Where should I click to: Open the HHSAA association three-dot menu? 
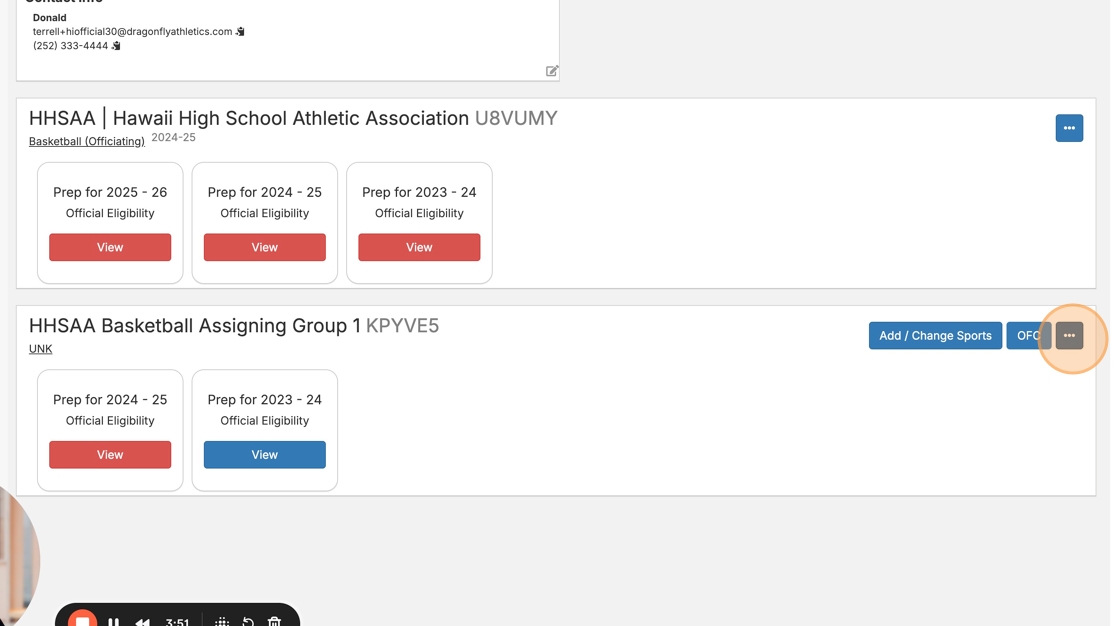click(1069, 128)
